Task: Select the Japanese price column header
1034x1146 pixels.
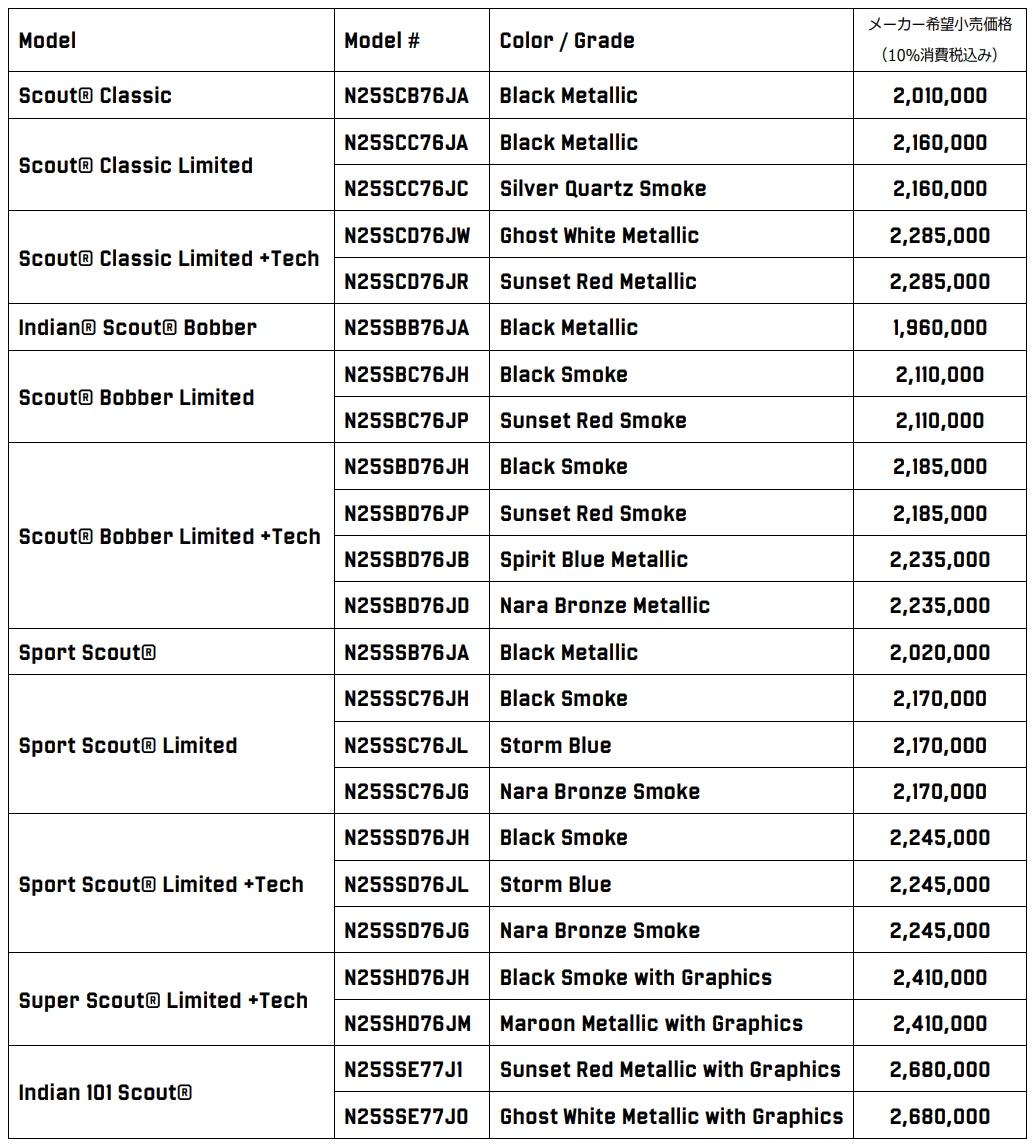Action: tap(940, 40)
